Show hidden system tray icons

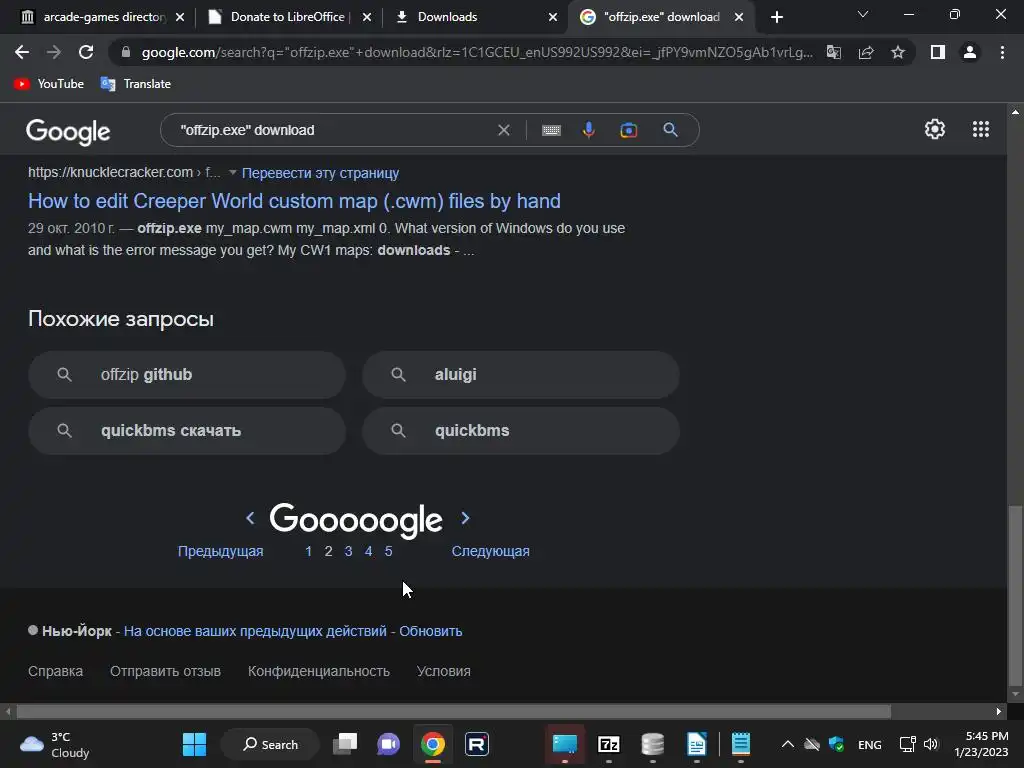[788, 744]
